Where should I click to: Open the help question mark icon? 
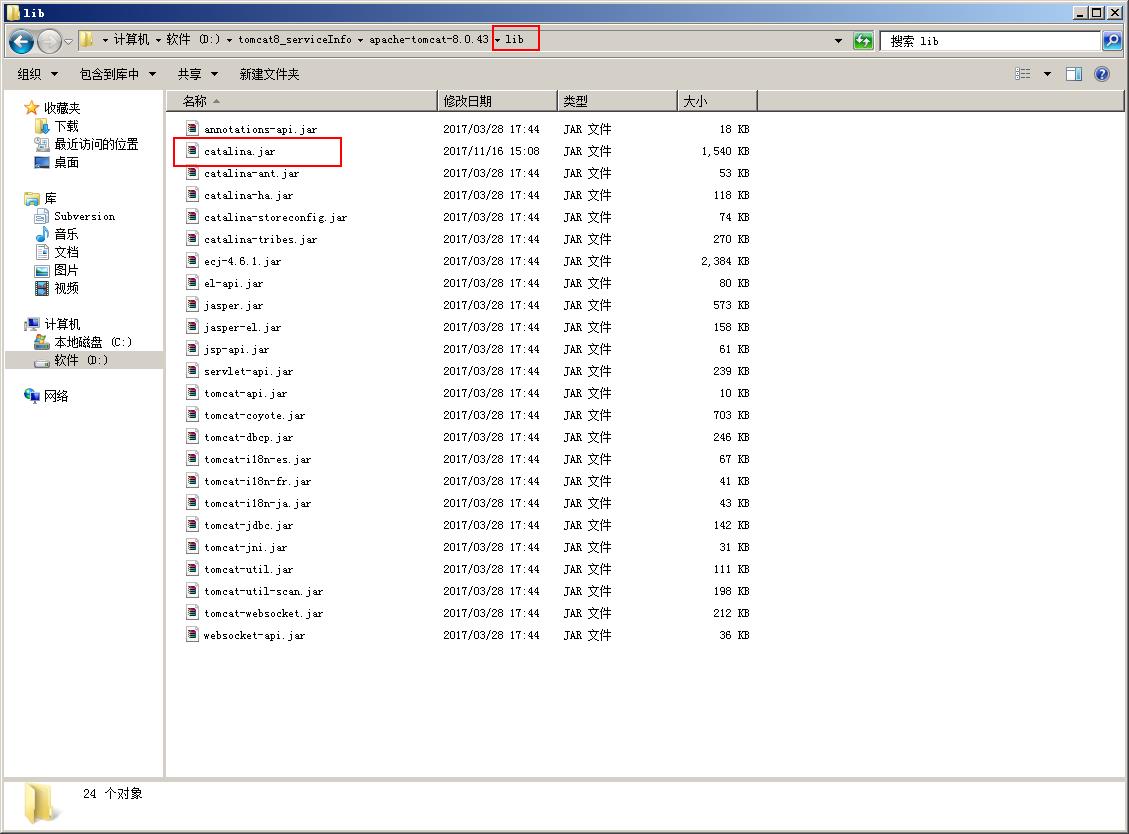[x=1102, y=74]
